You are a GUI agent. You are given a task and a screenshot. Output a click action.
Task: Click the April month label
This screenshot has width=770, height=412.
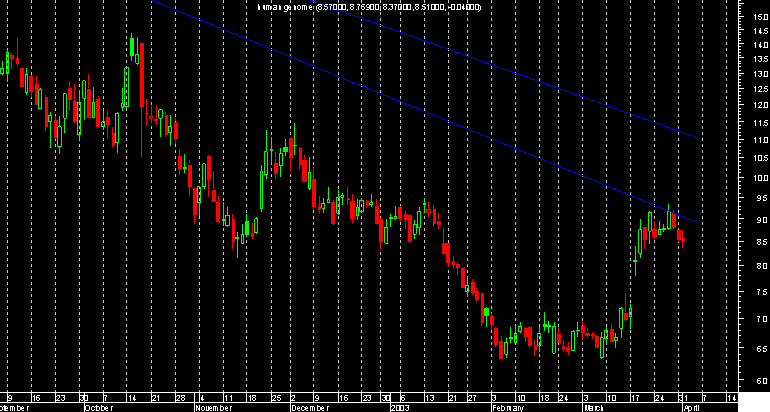692,408
